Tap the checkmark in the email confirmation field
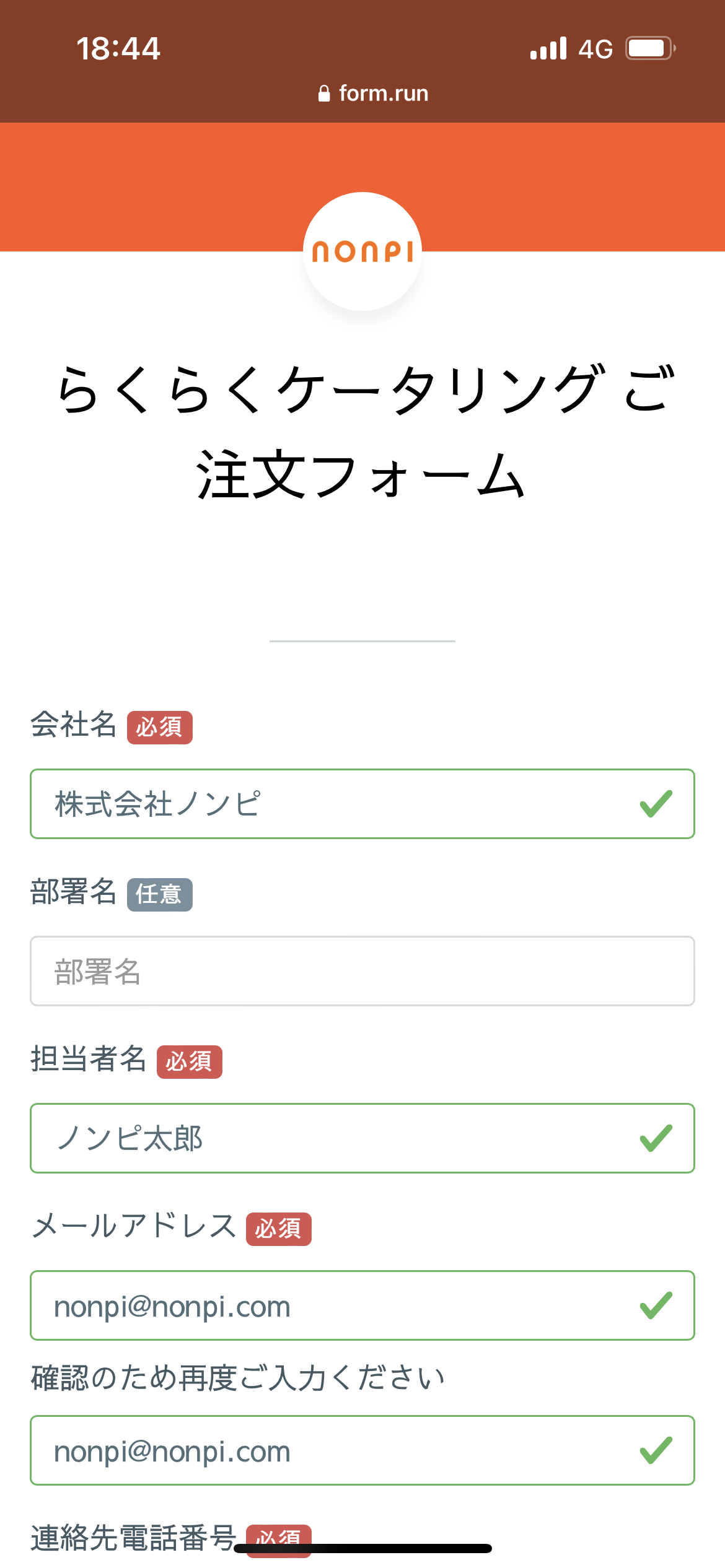The height and width of the screenshot is (1568, 725). click(656, 1450)
